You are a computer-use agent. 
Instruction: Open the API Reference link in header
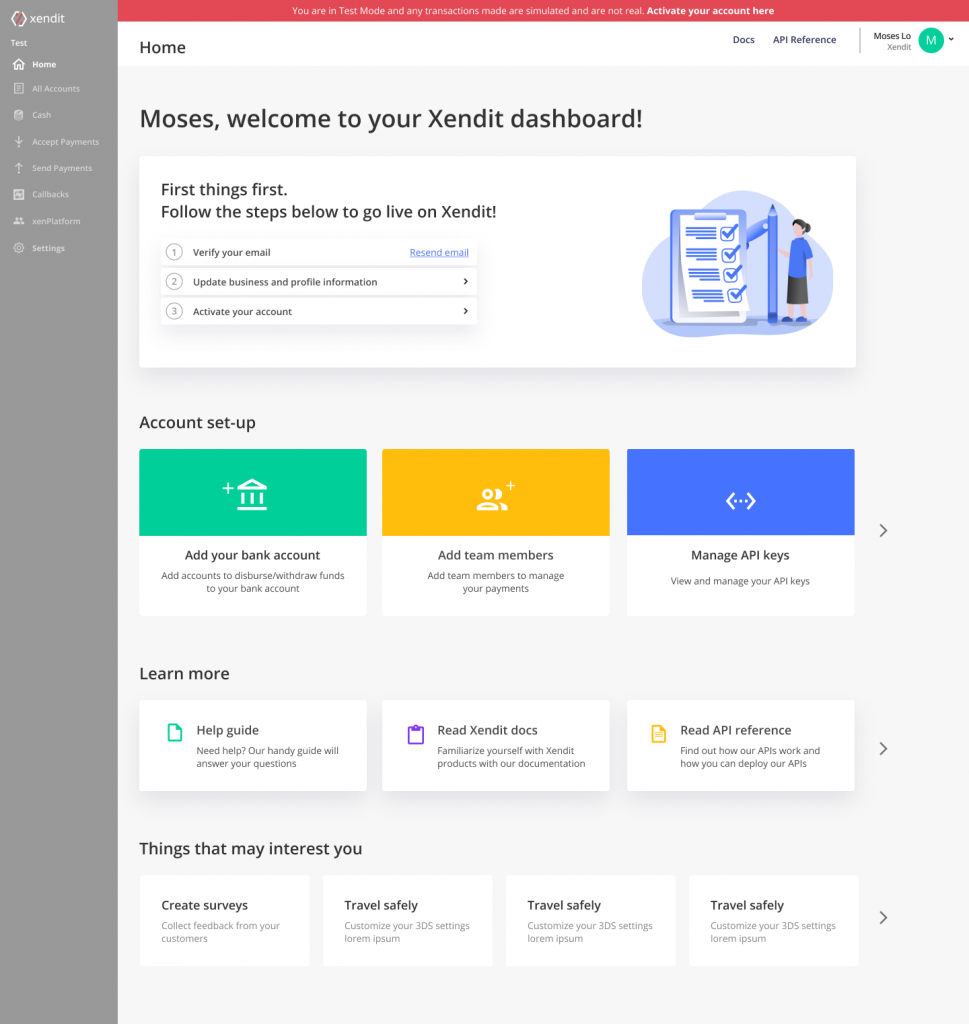click(804, 40)
